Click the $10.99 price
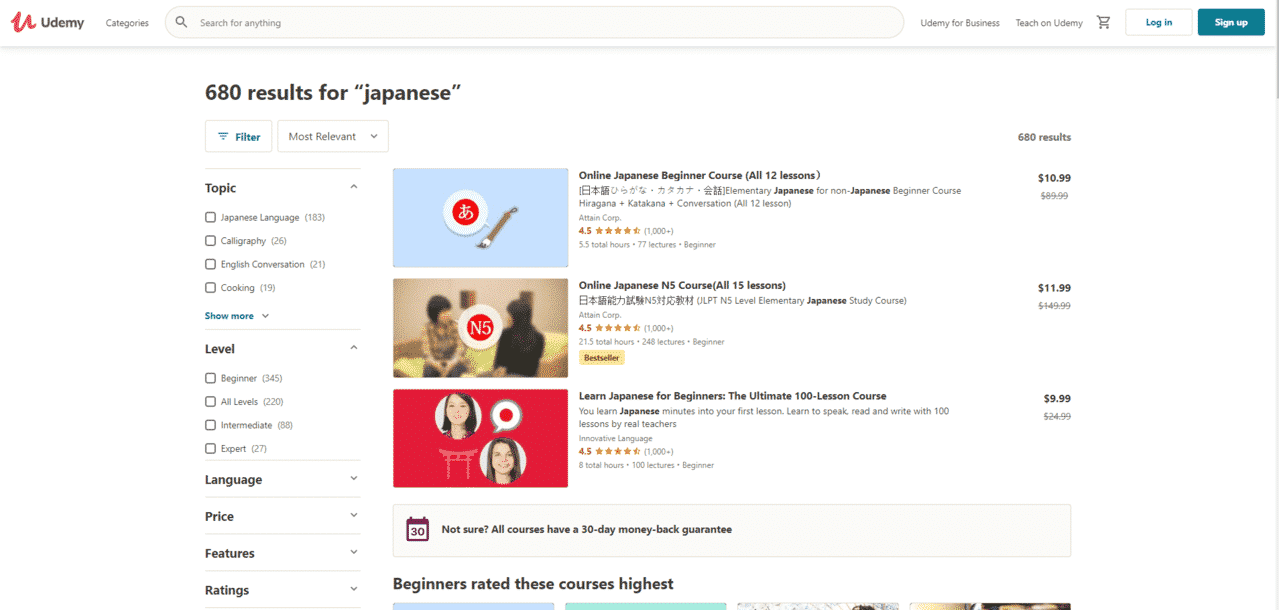Screen dimensions: 1279x610 [x=1054, y=178]
